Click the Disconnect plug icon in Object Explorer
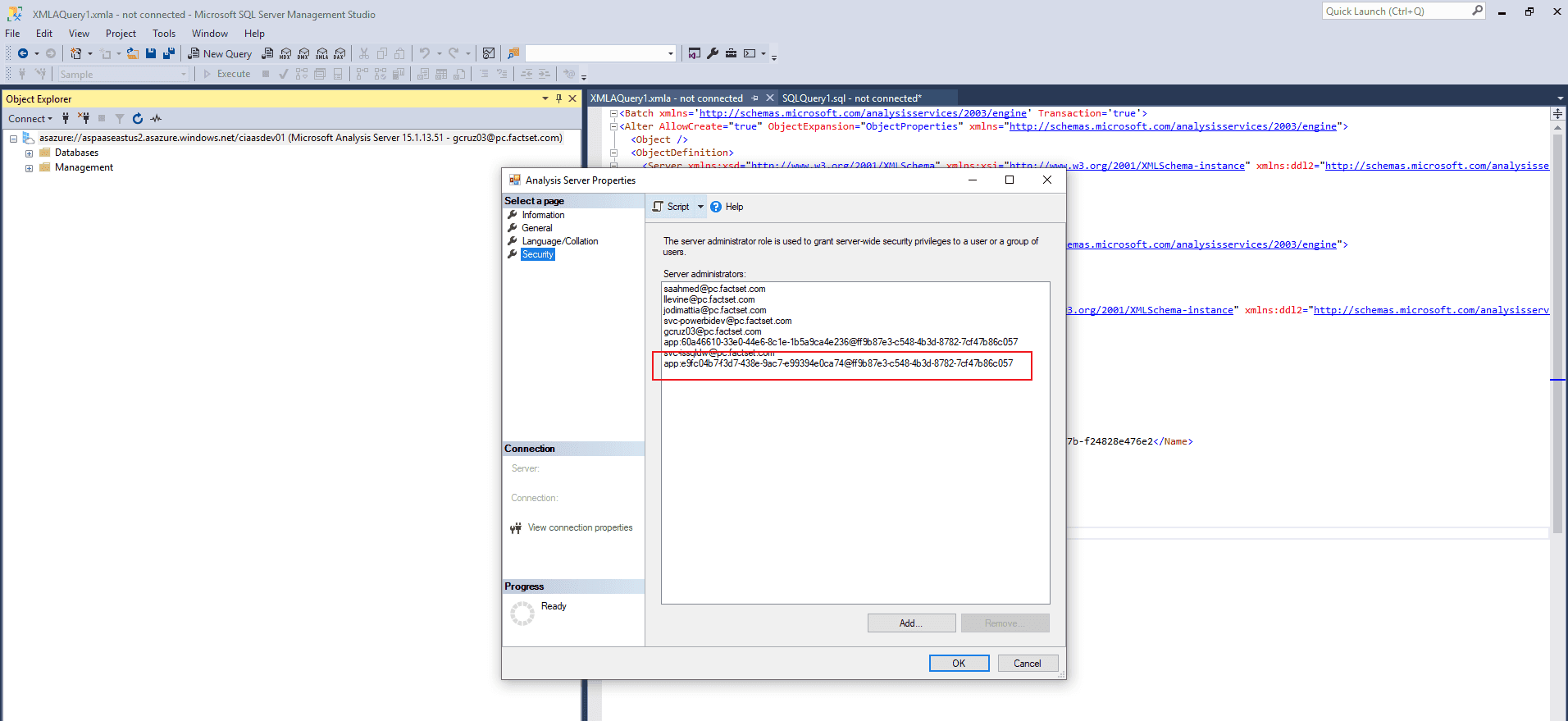 pyautogui.click(x=84, y=118)
